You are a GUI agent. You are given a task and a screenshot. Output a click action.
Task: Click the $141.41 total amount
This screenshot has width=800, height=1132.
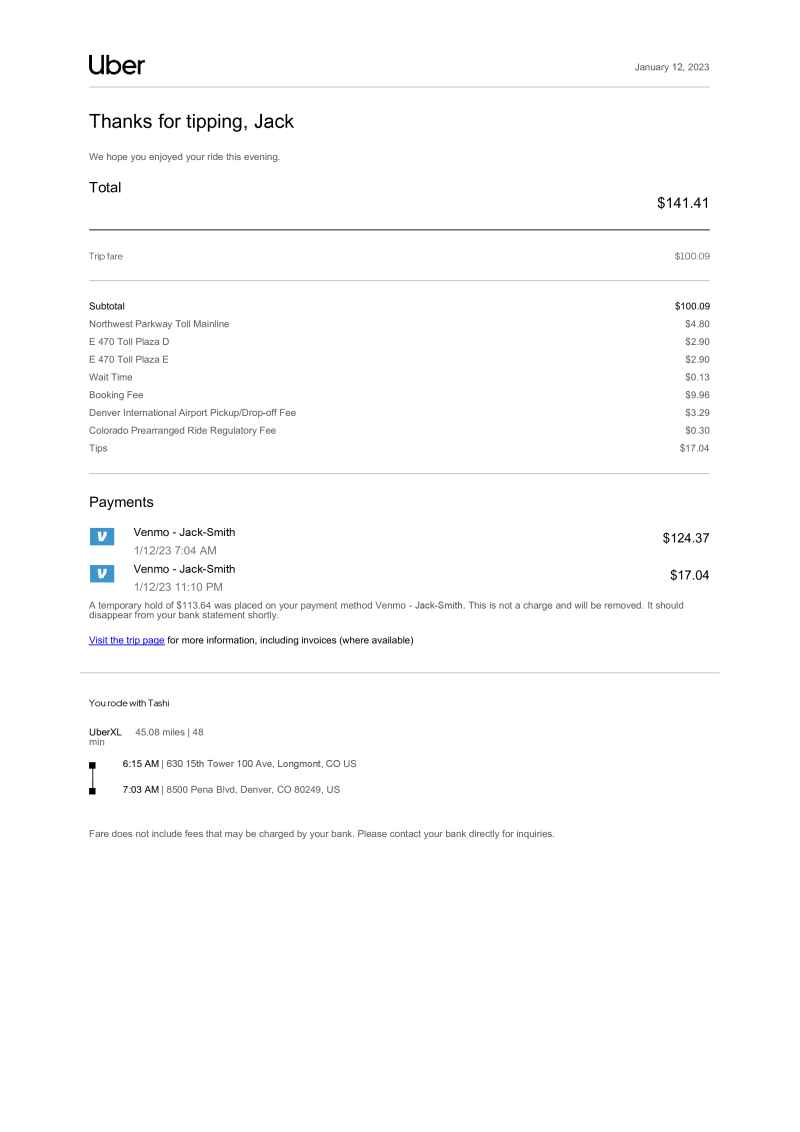(x=683, y=204)
